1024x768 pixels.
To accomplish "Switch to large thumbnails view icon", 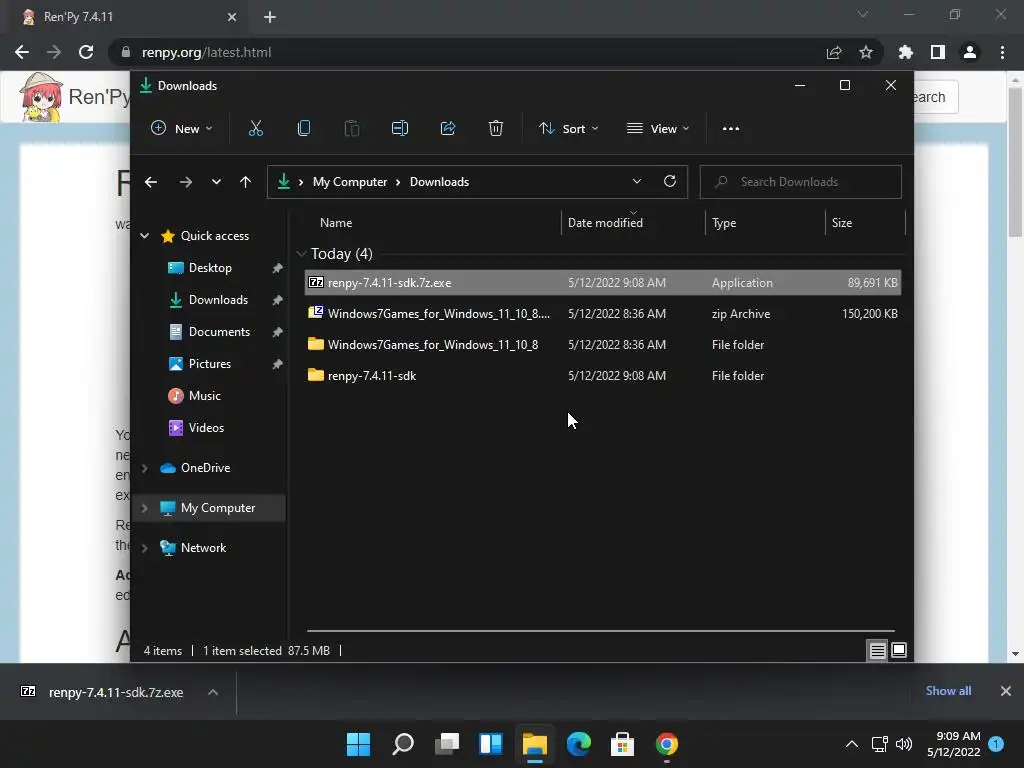I will click(x=899, y=650).
